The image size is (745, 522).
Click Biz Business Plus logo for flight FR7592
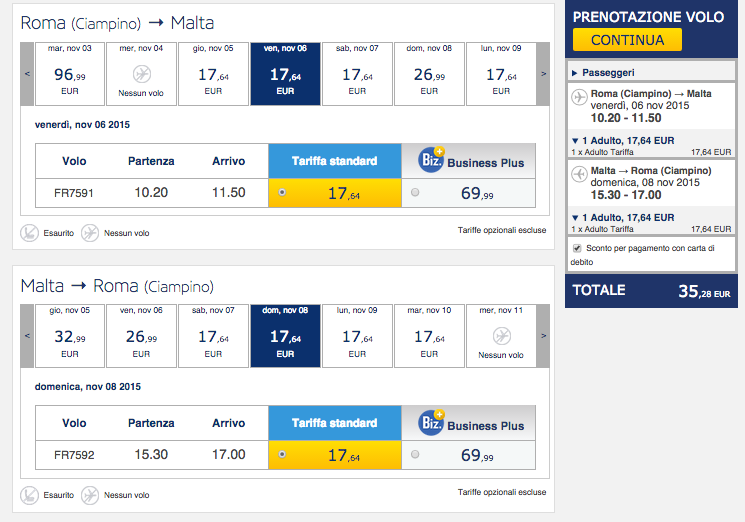coord(431,423)
